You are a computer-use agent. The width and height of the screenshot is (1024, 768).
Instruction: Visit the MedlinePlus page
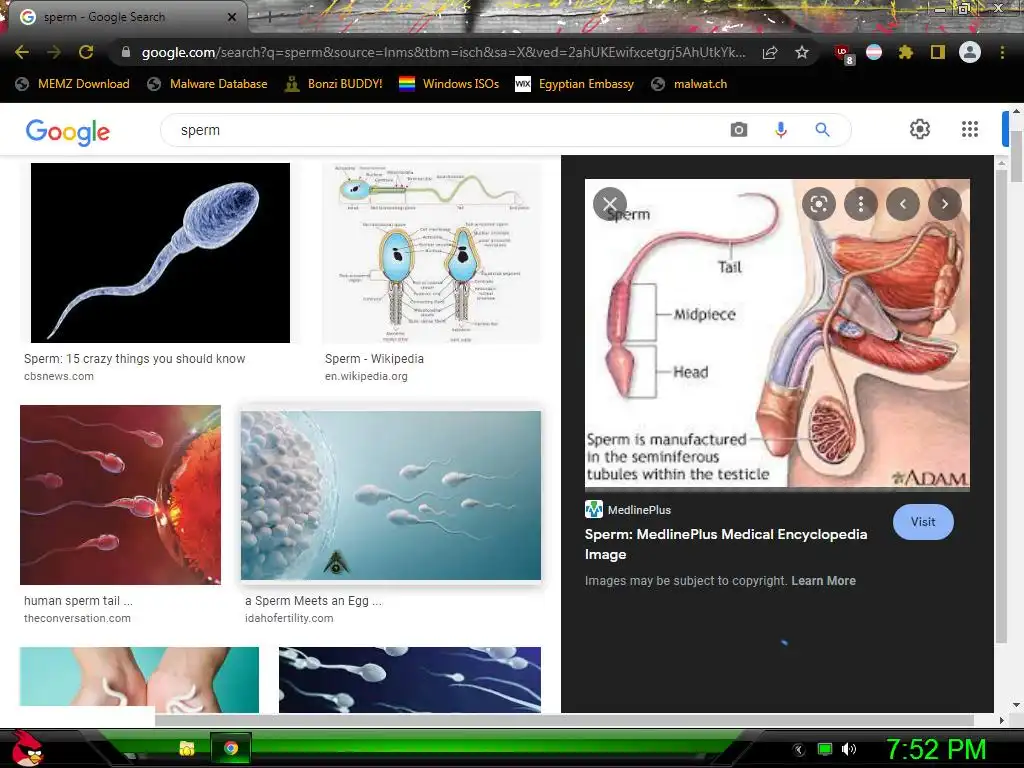click(x=923, y=522)
